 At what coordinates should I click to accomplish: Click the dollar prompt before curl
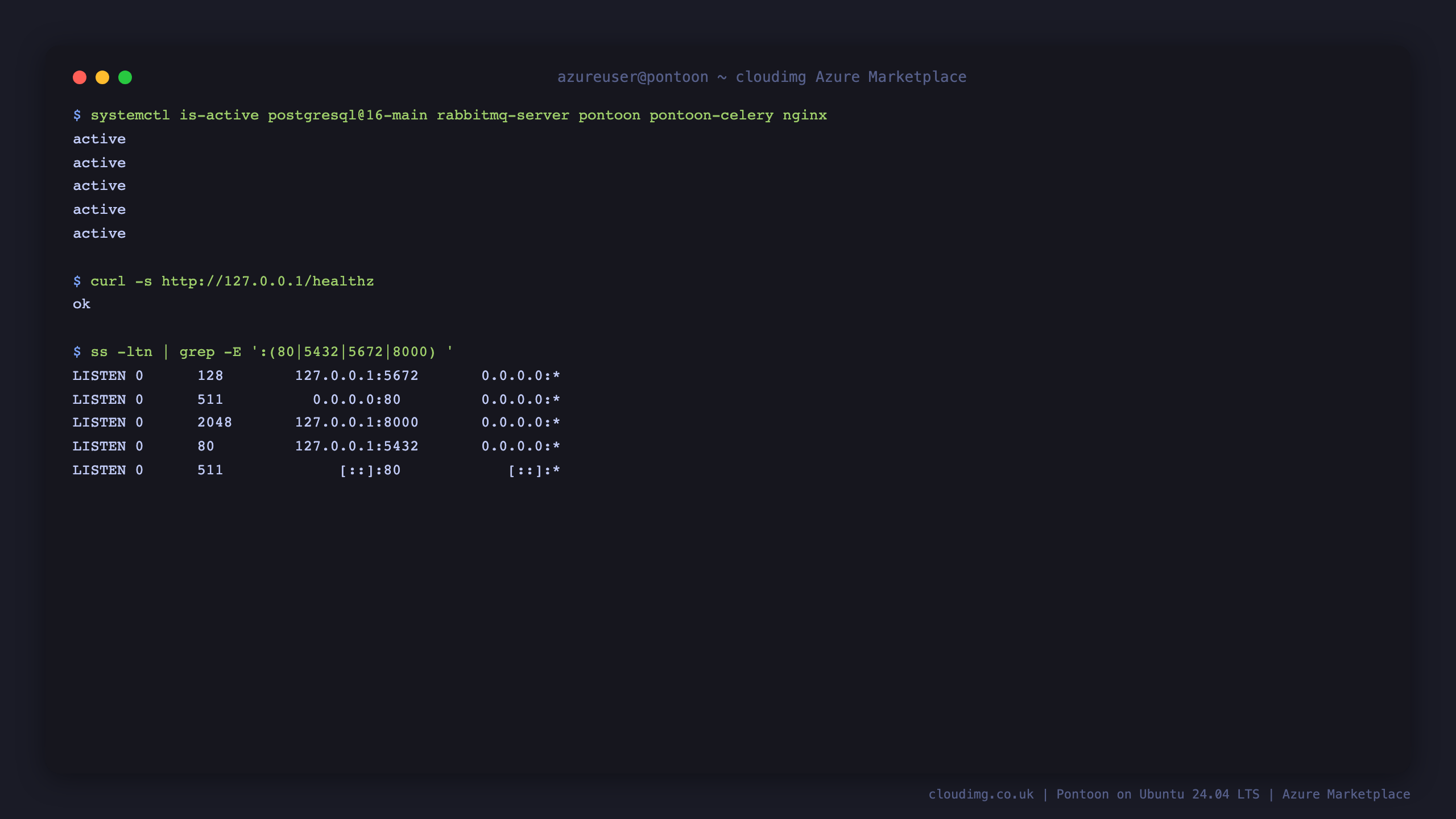coord(77,282)
